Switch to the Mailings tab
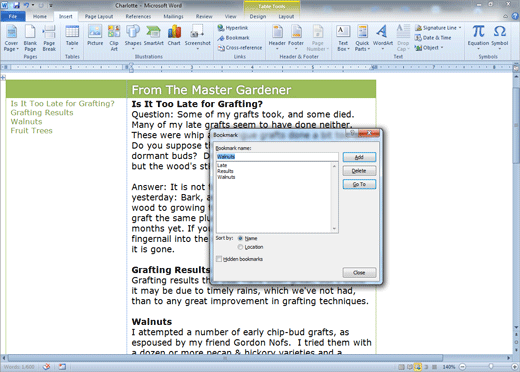The image size is (520, 372). point(173,16)
